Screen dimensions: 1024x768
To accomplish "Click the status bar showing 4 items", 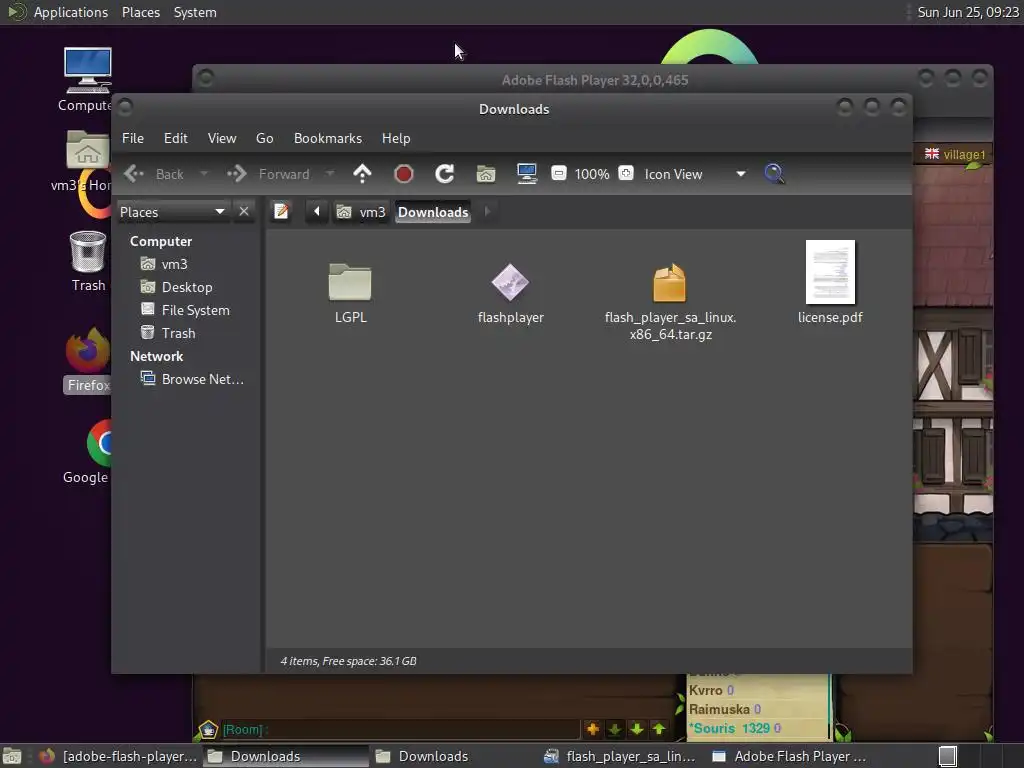I will 348,661.
